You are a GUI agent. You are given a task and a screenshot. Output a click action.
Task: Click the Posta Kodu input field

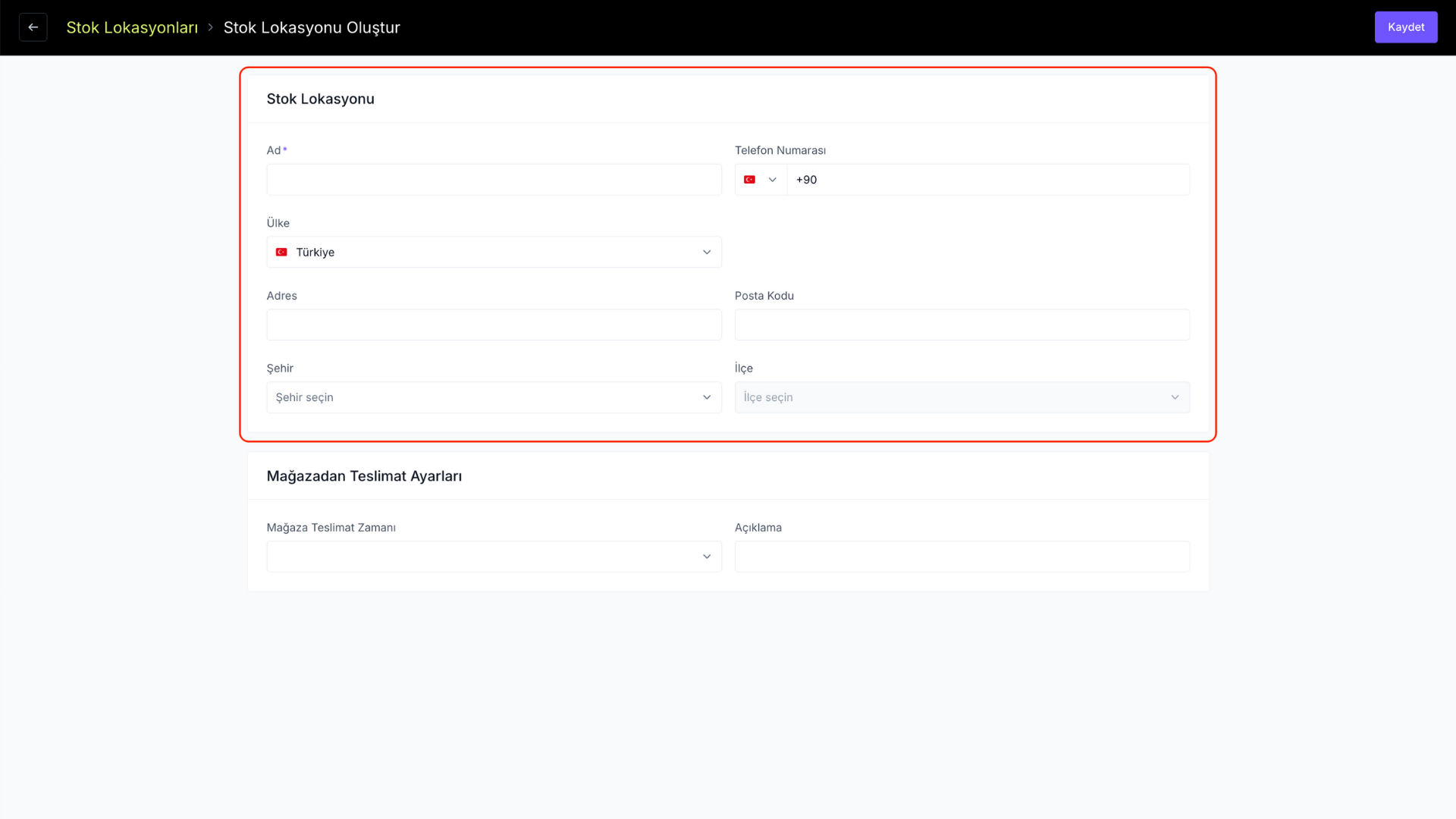coord(962,325)
